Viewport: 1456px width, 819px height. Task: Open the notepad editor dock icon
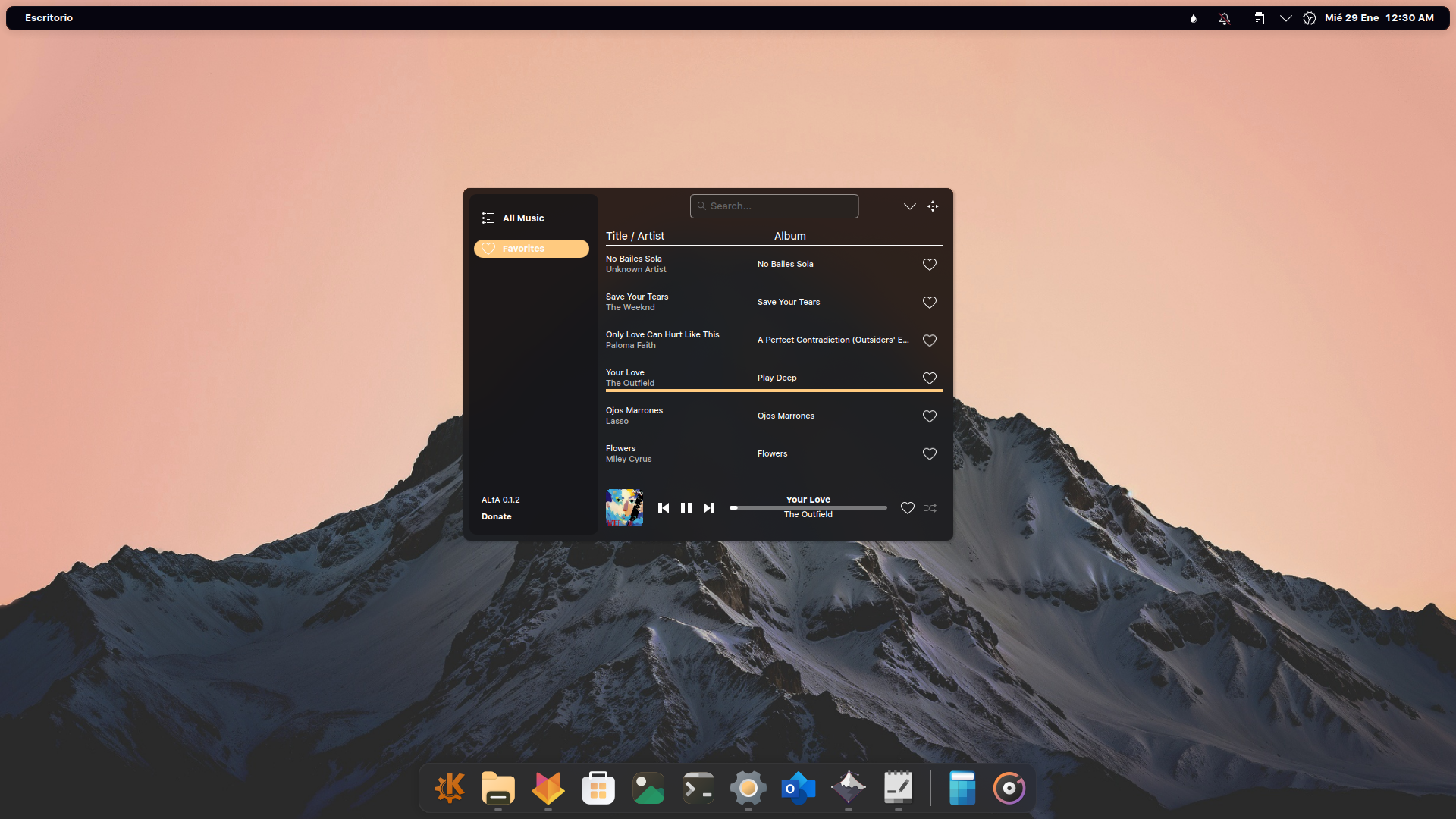899,789
